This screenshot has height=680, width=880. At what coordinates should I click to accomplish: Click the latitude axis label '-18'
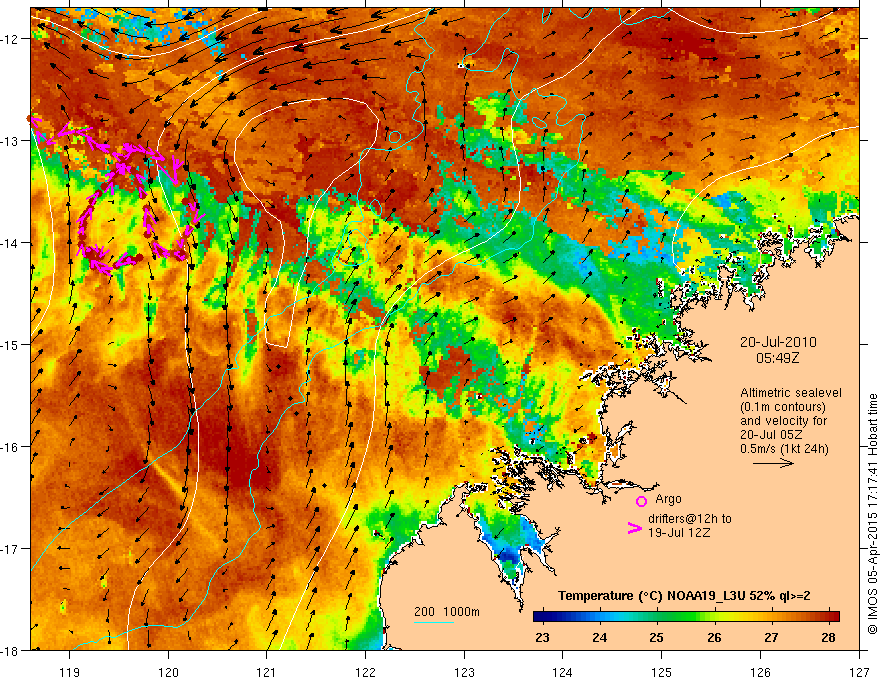click(x=11, y=650)
